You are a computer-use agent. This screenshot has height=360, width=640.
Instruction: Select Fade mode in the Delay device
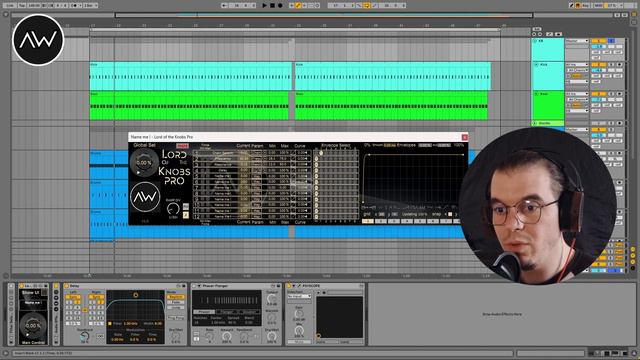point(176,302)
